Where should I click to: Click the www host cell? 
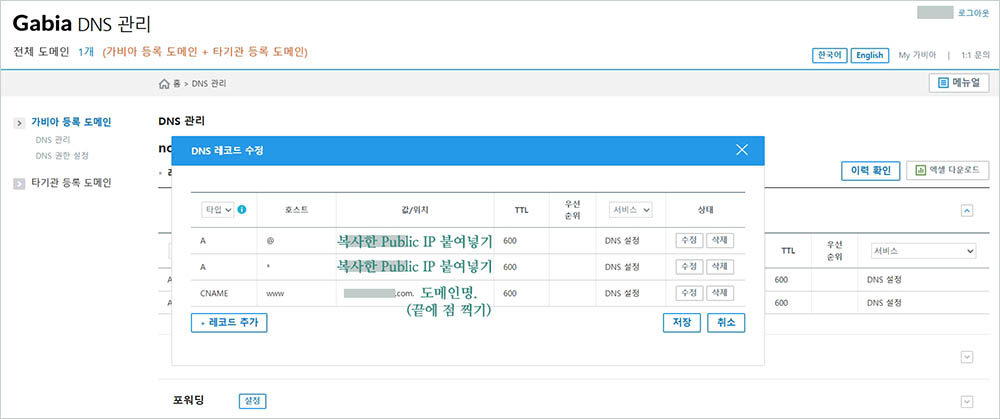tap(275, 293)
